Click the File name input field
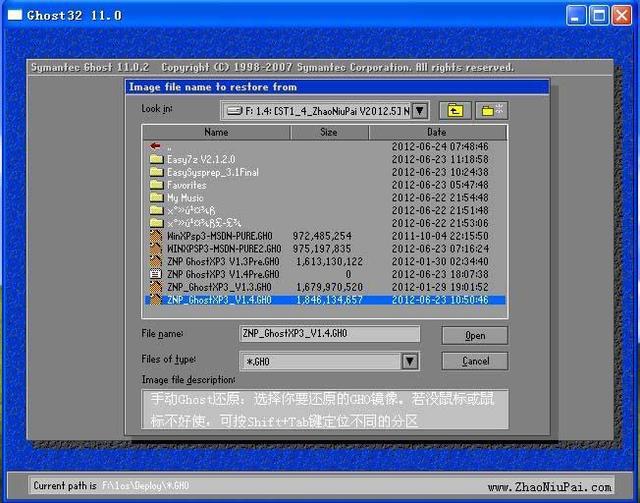640x503 pixels. 329,334
